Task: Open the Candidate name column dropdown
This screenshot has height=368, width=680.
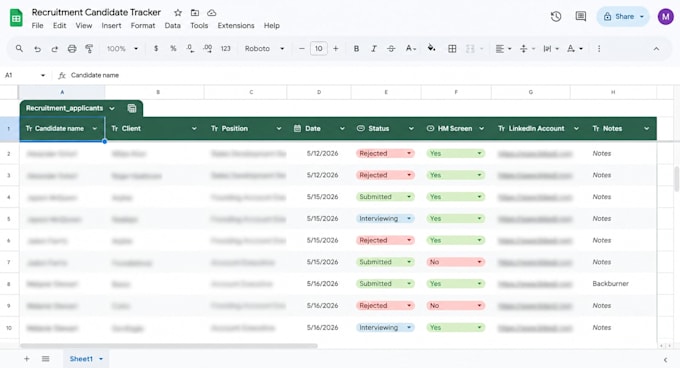Action: (x=95, y=129)
